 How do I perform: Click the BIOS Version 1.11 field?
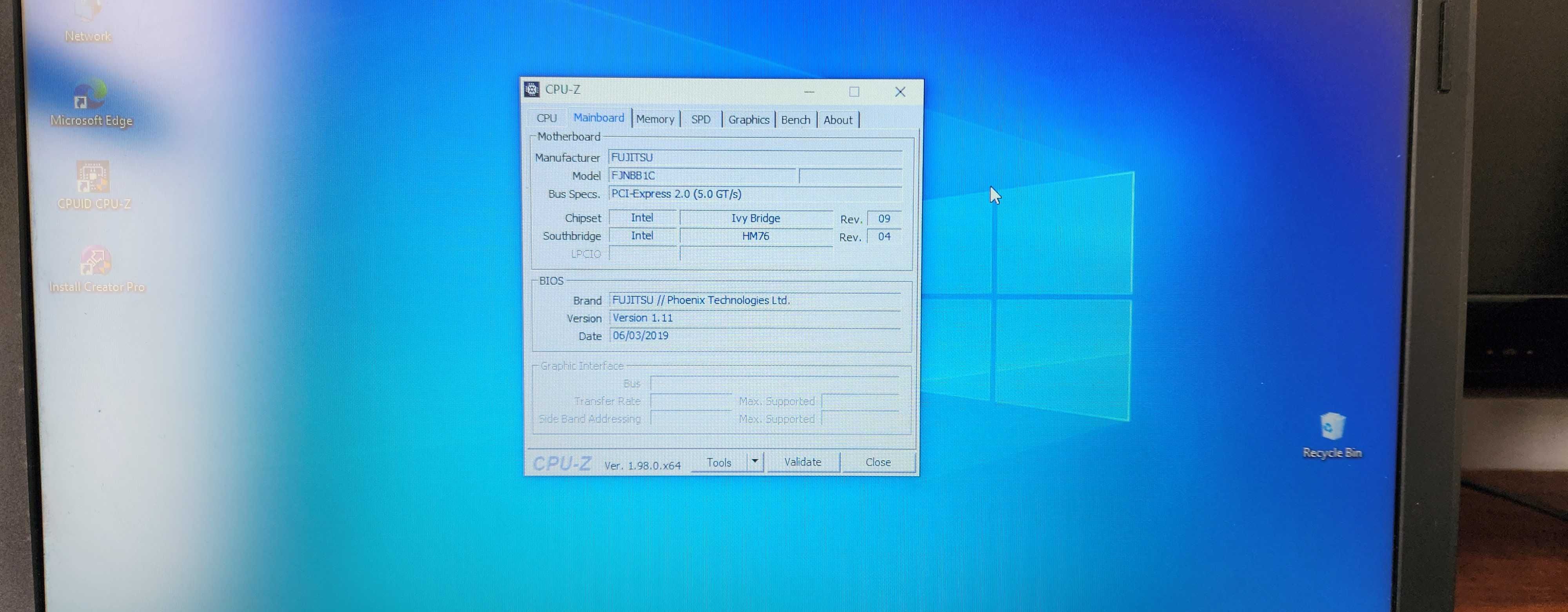[755, 318]
